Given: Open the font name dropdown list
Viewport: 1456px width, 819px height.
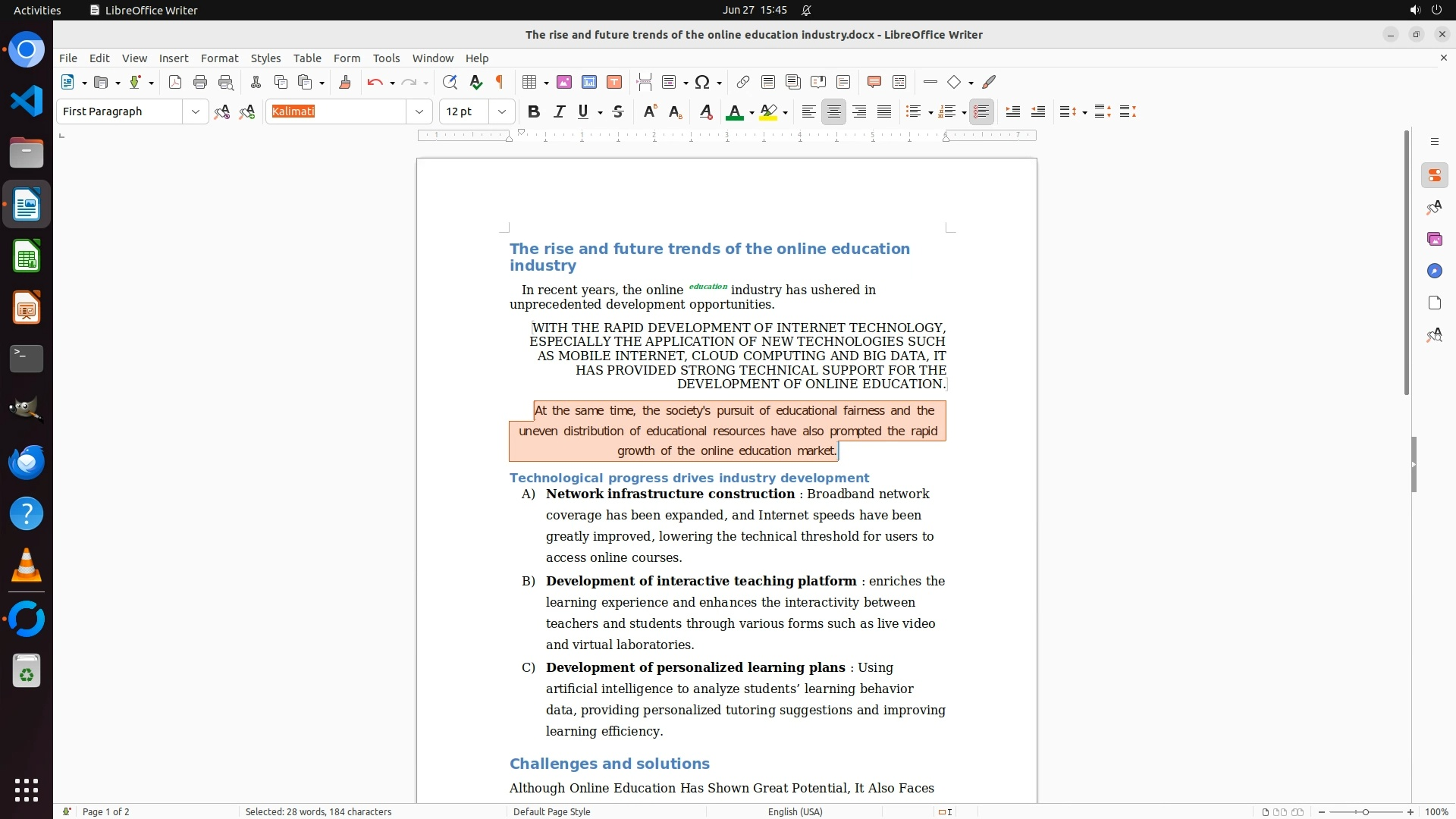Looking at the screenshot, I should coord(419,112).
